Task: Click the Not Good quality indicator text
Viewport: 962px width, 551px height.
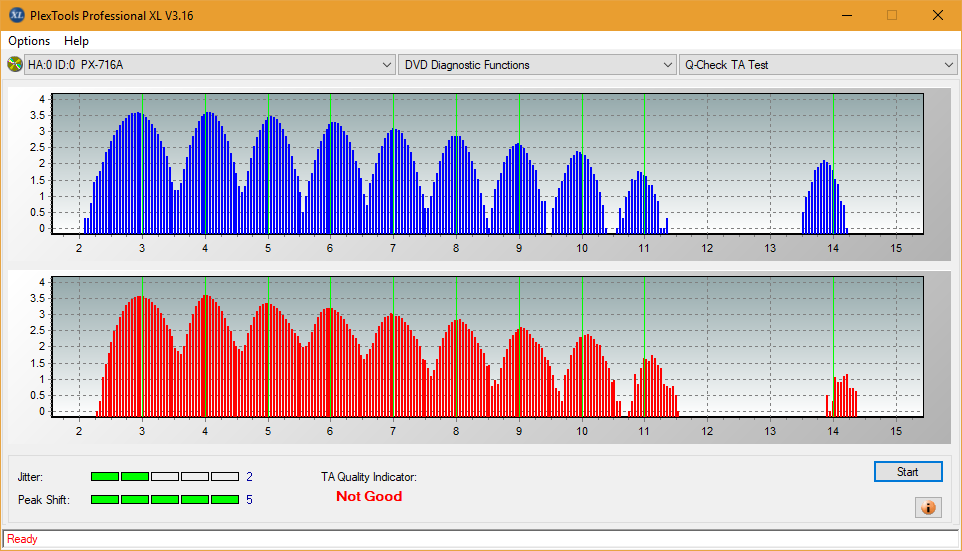Action: tap(369, 496)
